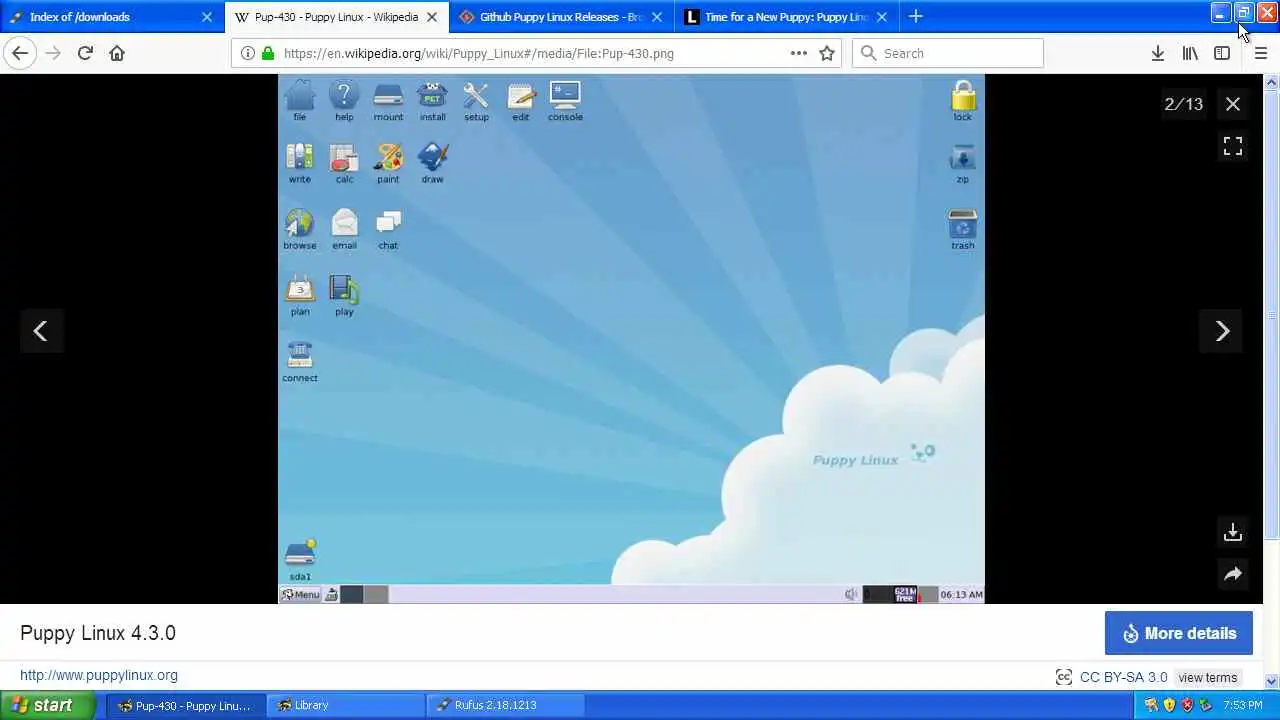
Task: Open the Library icon in Firefox toolbar
Action: click(1190, 53)
